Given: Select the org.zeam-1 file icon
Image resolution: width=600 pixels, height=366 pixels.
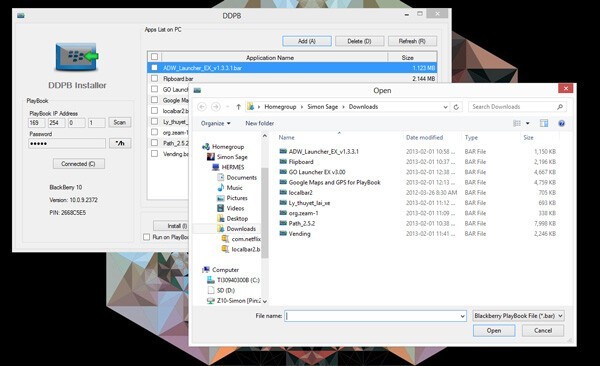Looking at the screenshot, I should 283,213.
